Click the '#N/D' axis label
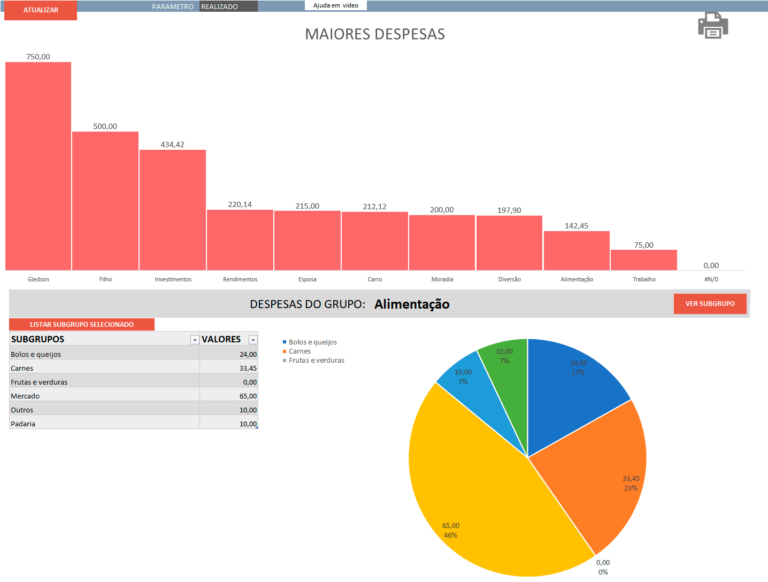The image size is (768, 582). (711, 279)
